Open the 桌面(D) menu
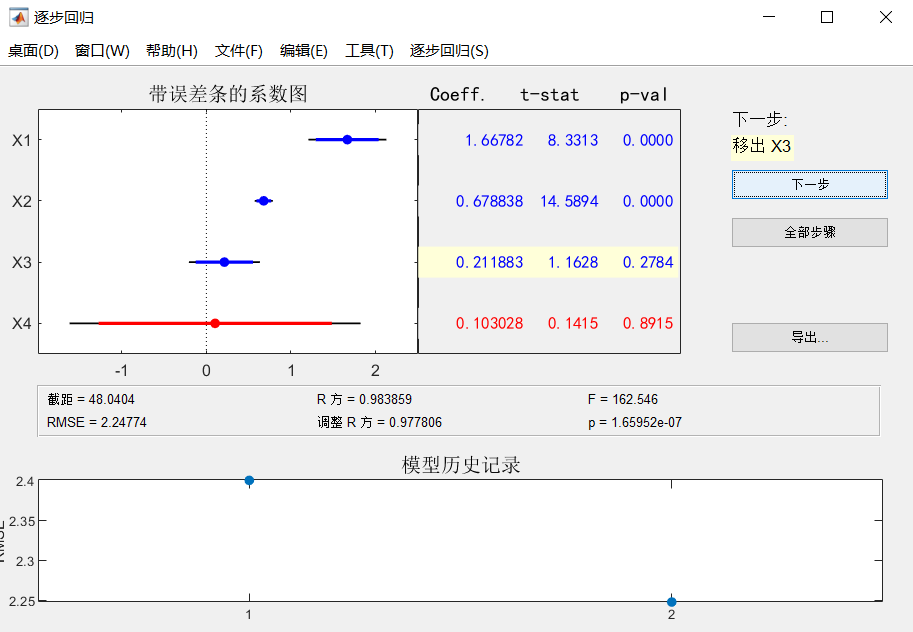The width and height of the screenshot is (913, 632). (x=33, y=51)
